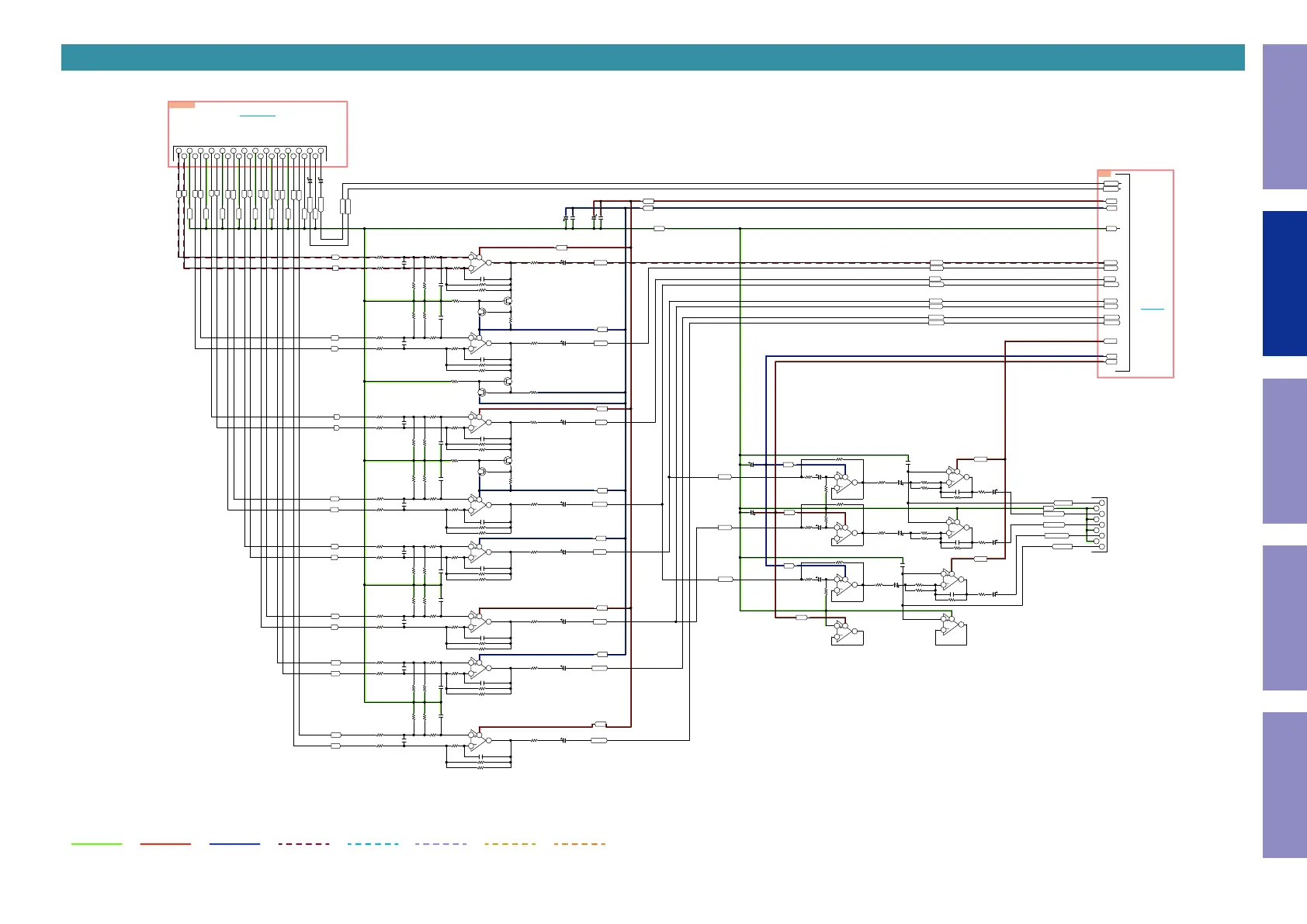Screen dimensions: 1307x924
Task: Select the bottom-most op-amp in left column
Action: click(x=478, y=740)
